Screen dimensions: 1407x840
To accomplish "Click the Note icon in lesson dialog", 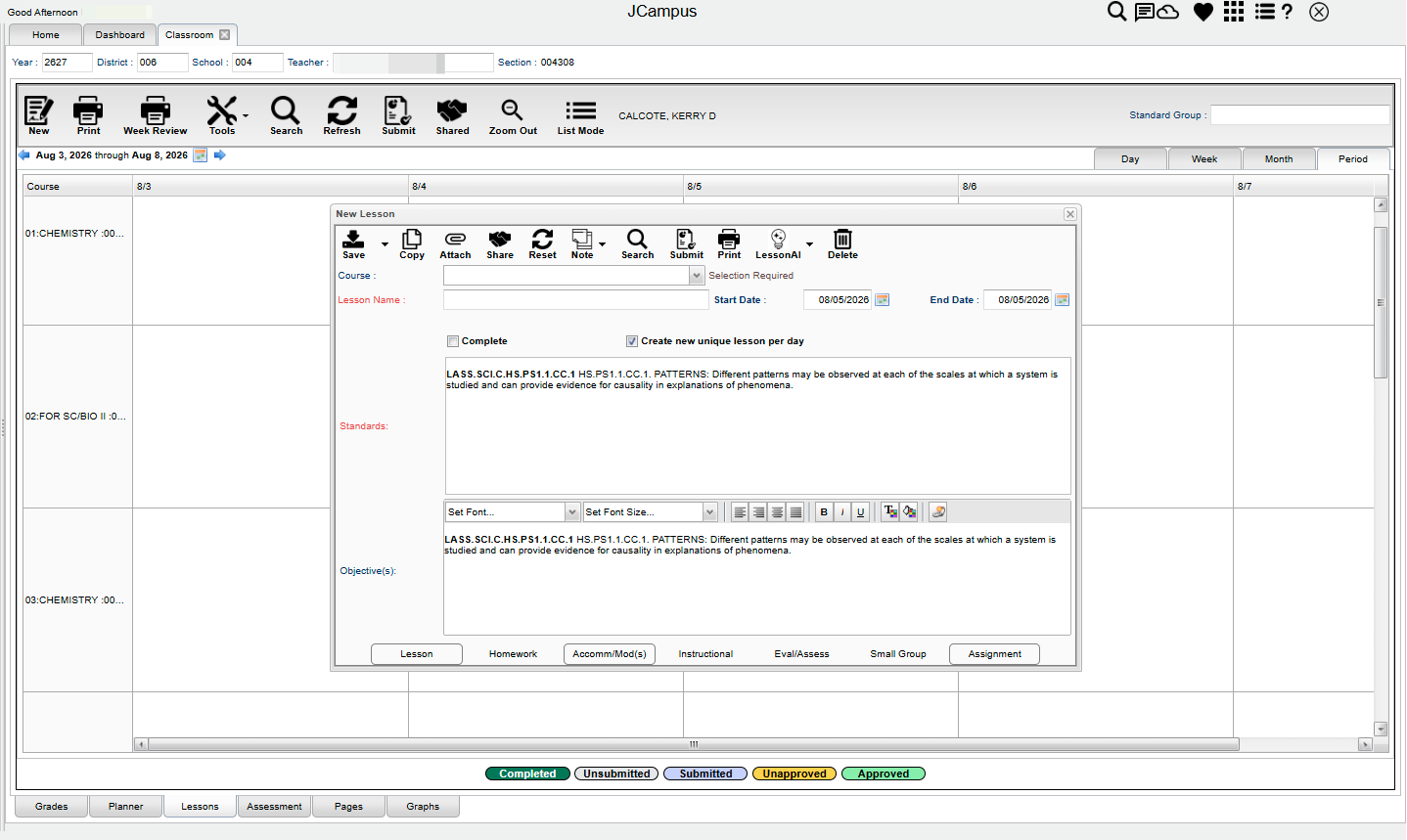I will (x=582, y=239).
